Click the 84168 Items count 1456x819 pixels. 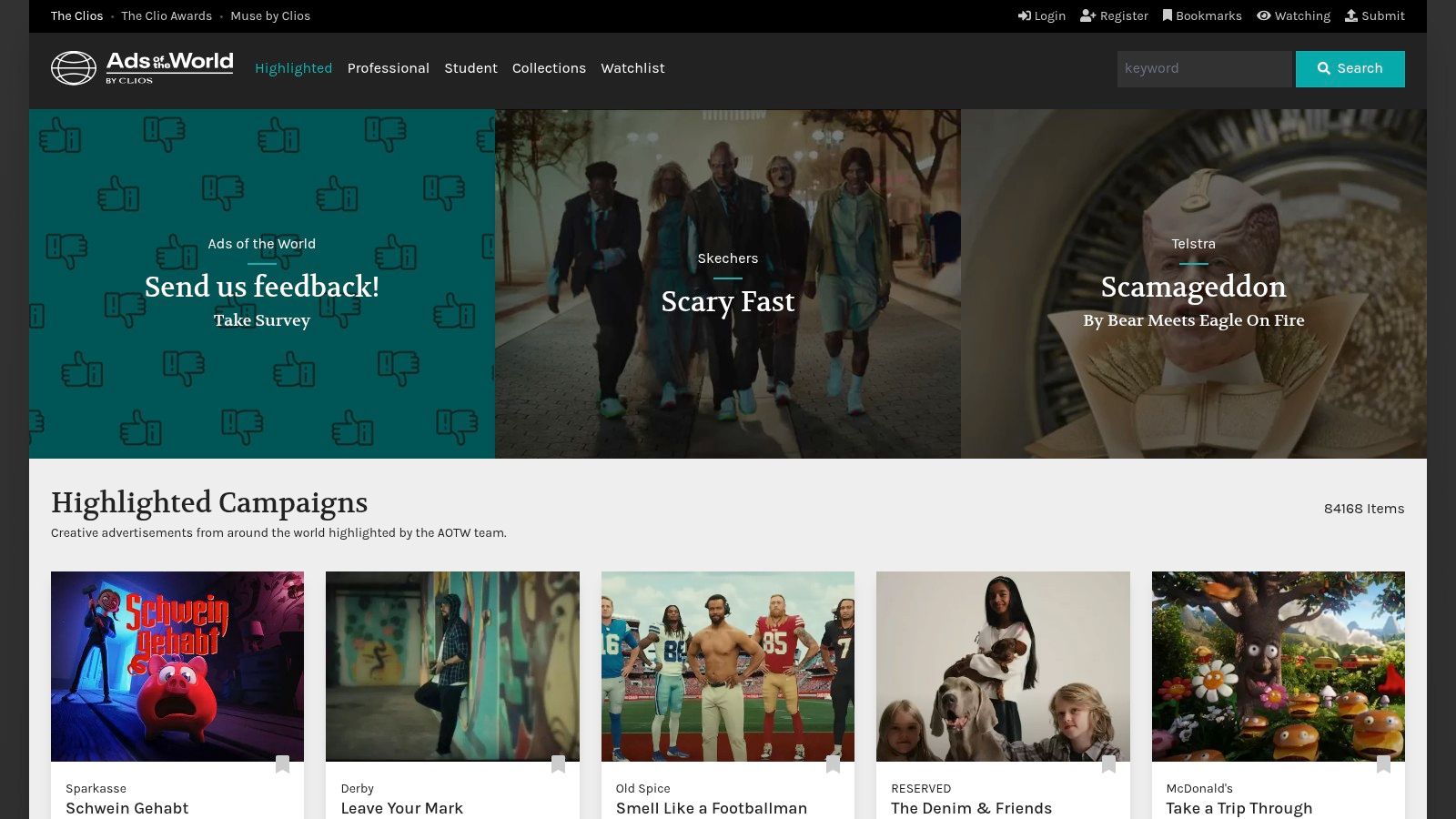(1364, 509)
